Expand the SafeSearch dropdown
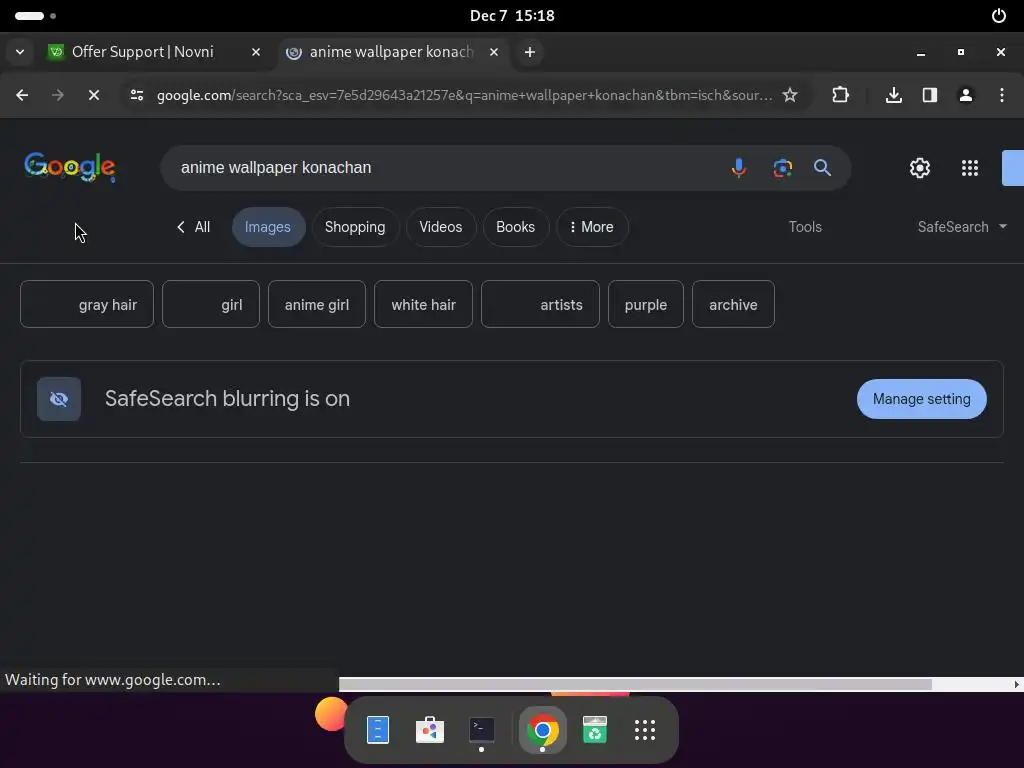This screenshot has width=1024, height=768. point(962,227)
